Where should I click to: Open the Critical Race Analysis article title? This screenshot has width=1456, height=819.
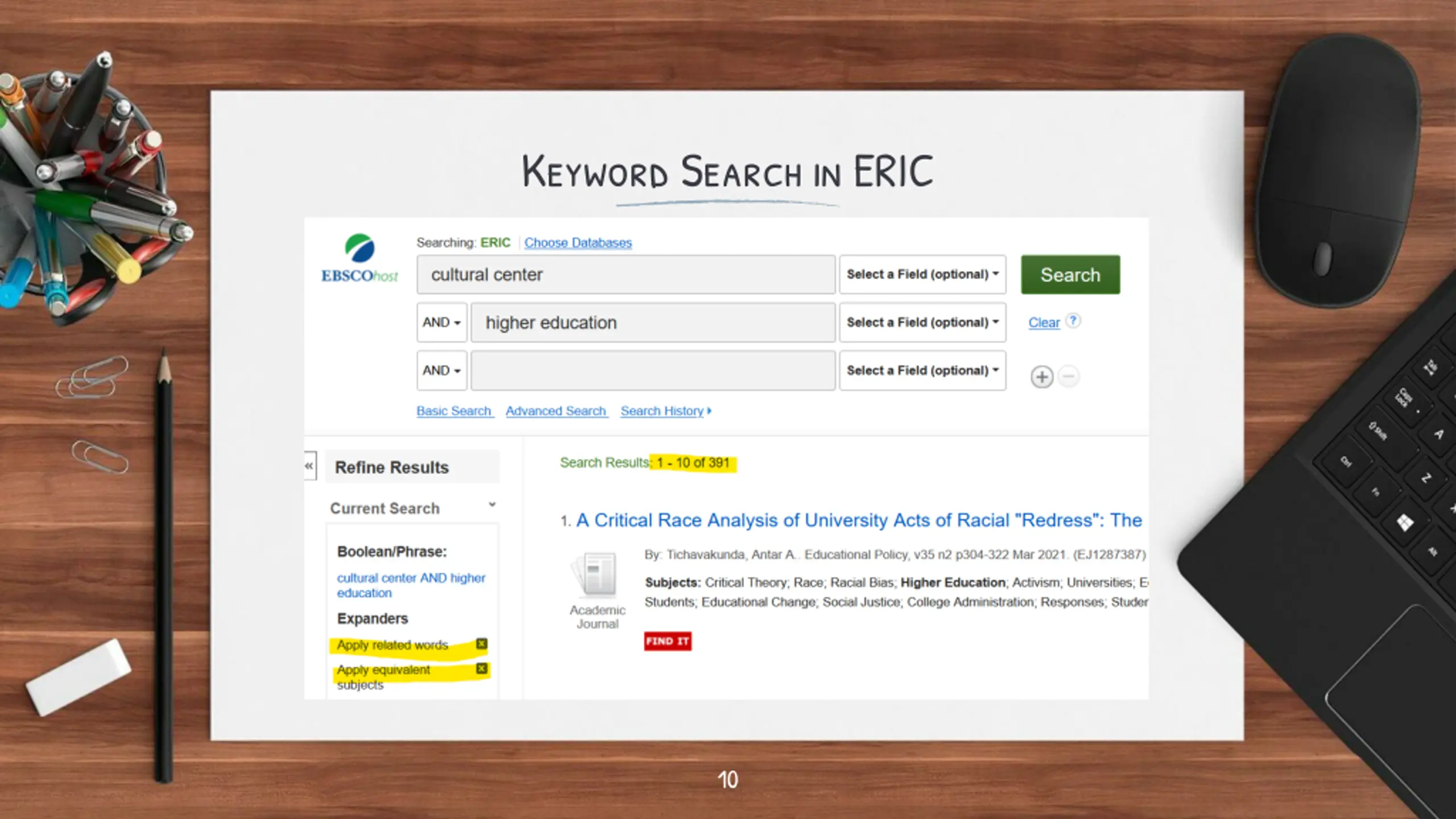pos(859,520)
